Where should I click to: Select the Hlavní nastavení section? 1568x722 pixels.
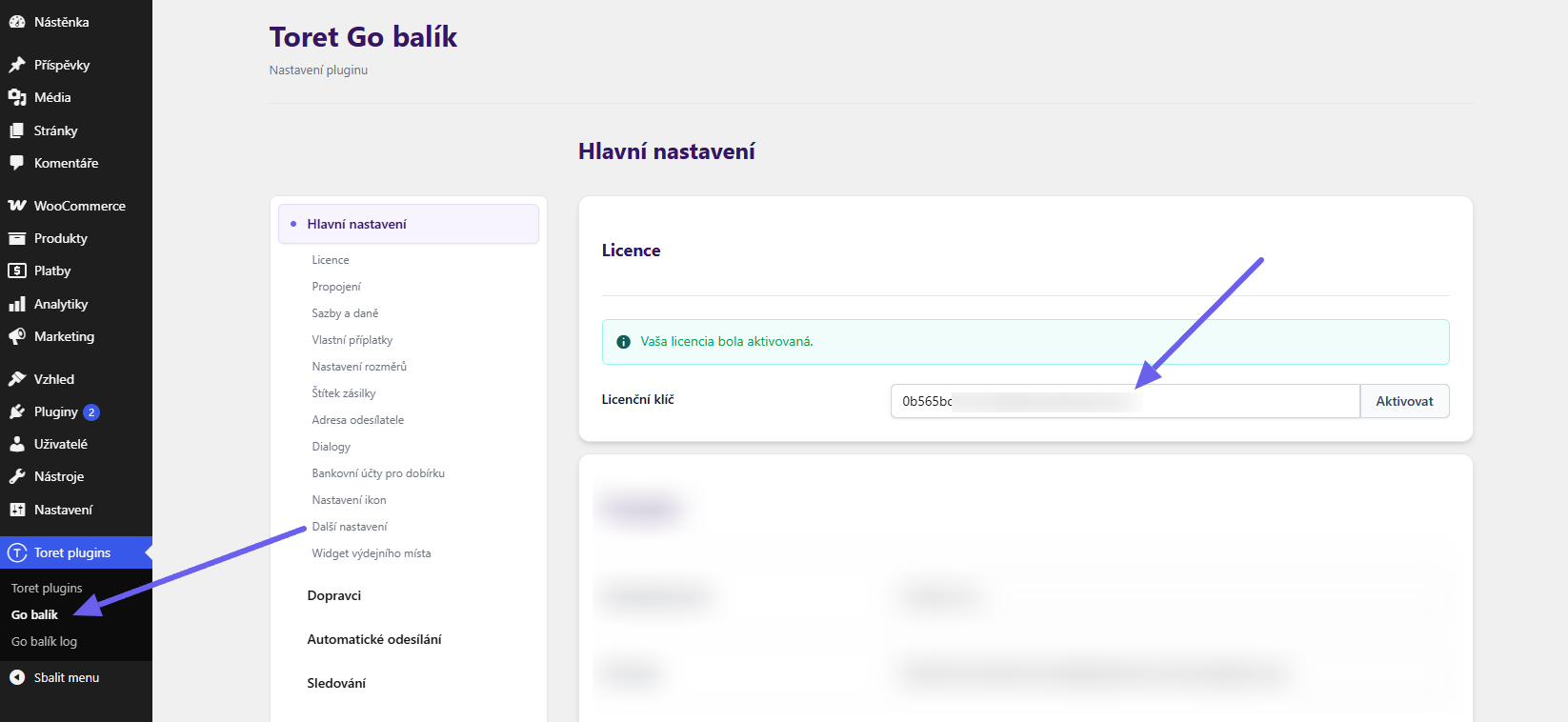coord(409,224)
